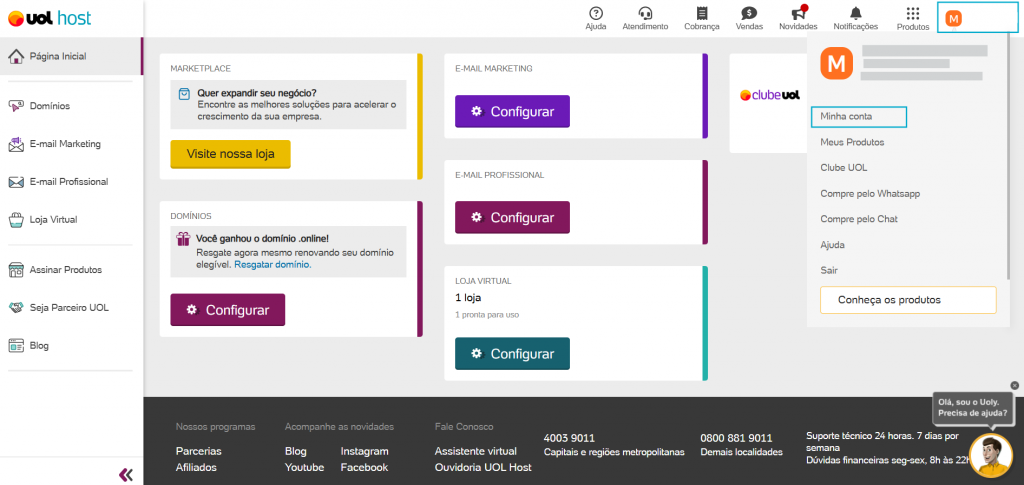Click Configurar in the E-mail Marketing card
This screenshot has height=485, width=1024.
coord(513,112)
